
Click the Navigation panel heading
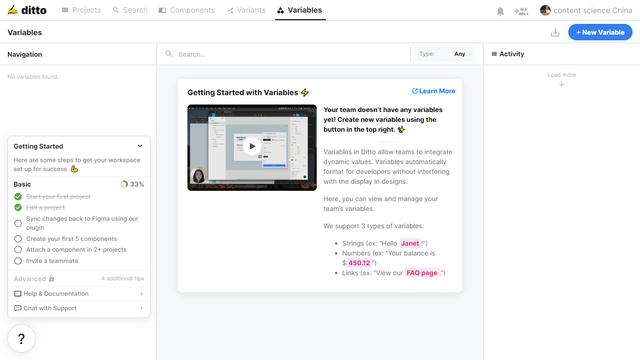pyautogui.click(x=24, y=54)
